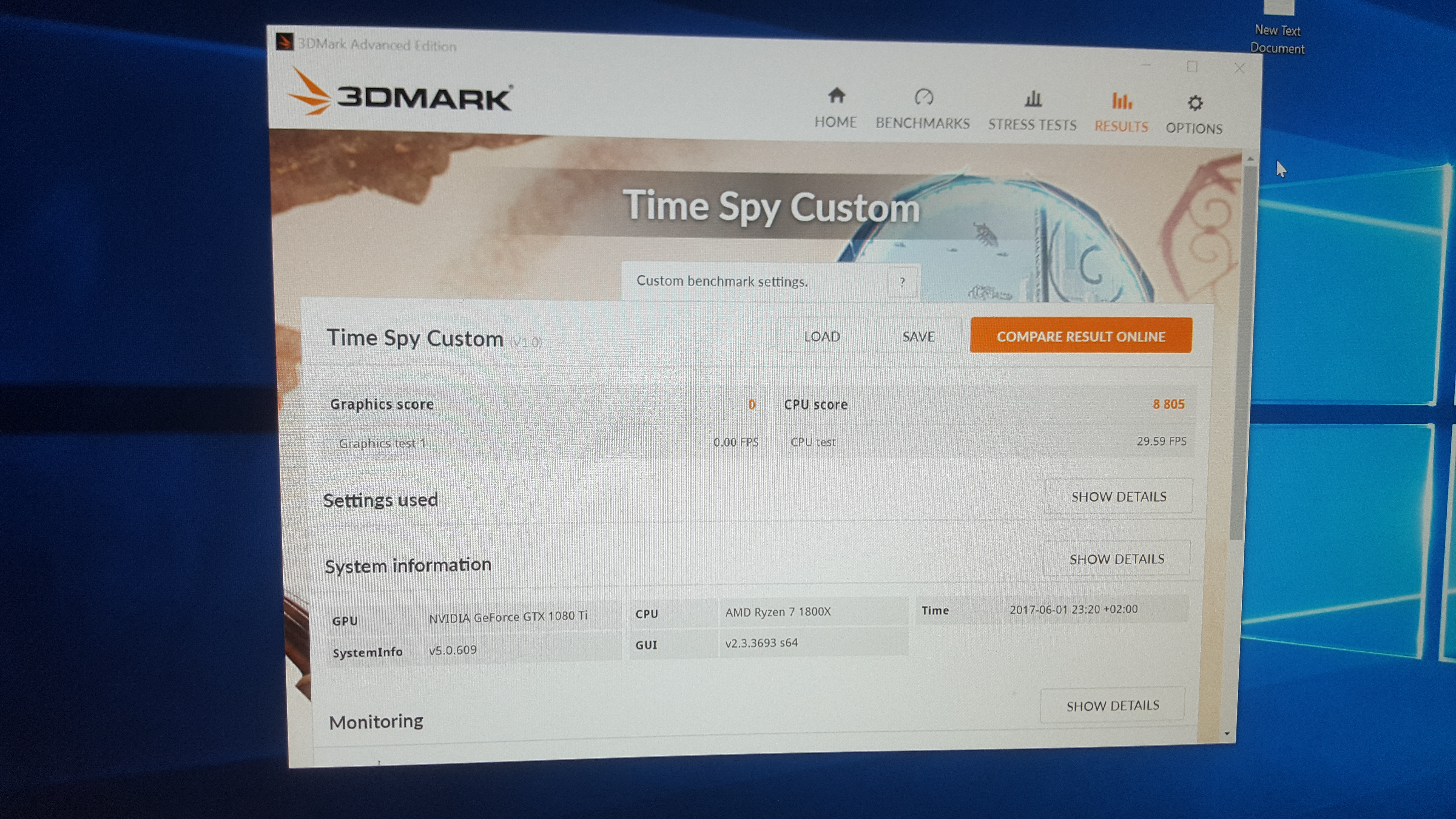1456x819 pixels.
Task: Click the System information heading
Action: point(408,565)
